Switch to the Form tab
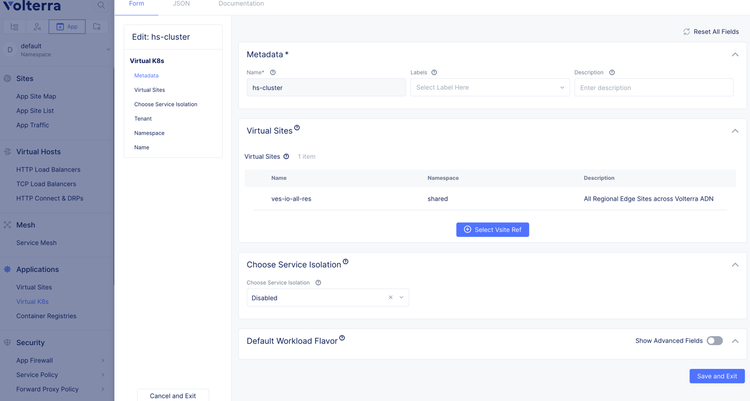Screen dimensions: 750x401 [x=136, y=4]
